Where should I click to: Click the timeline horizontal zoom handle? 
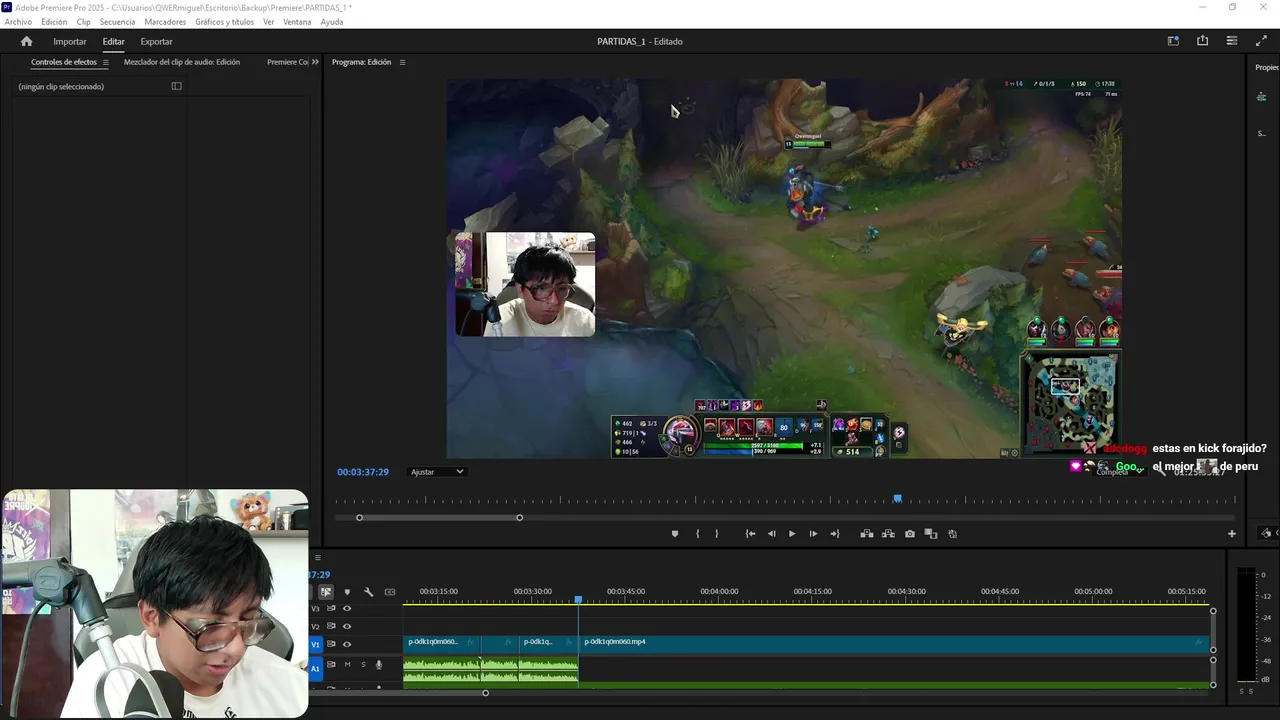point(485,693)
